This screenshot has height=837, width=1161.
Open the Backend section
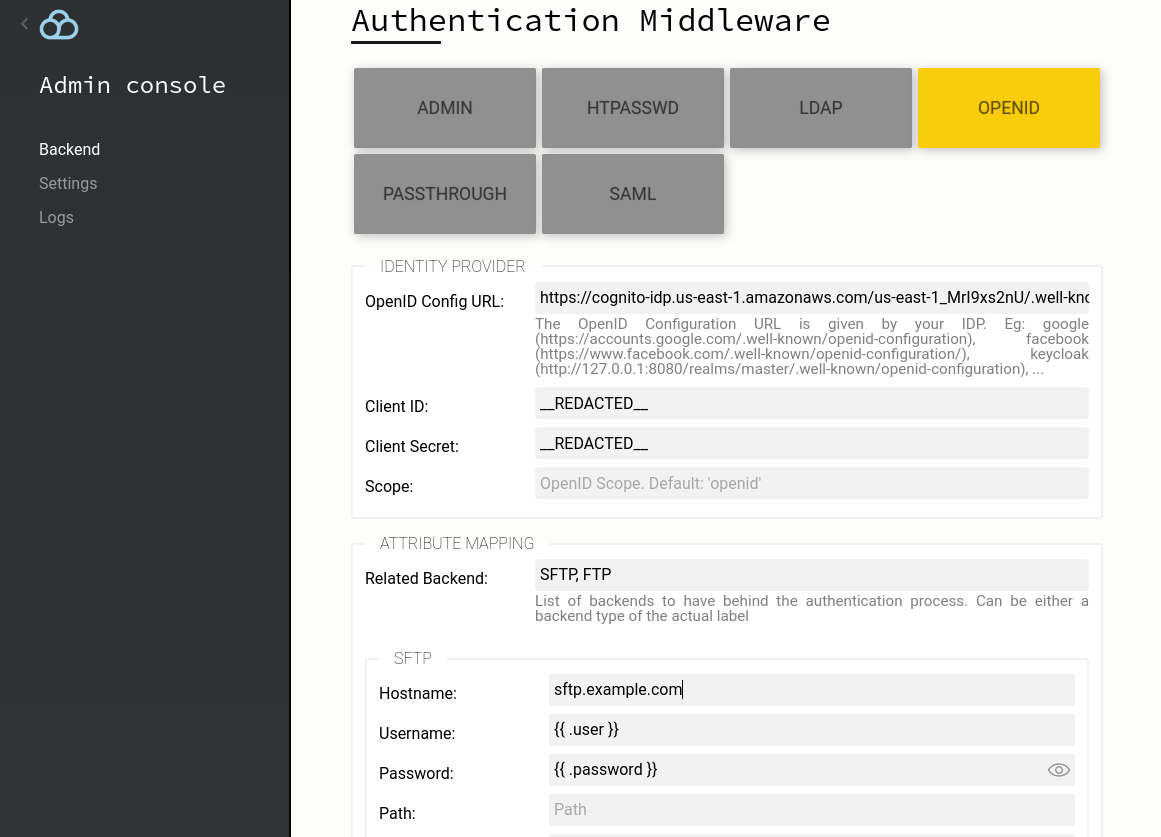[70, 150]
